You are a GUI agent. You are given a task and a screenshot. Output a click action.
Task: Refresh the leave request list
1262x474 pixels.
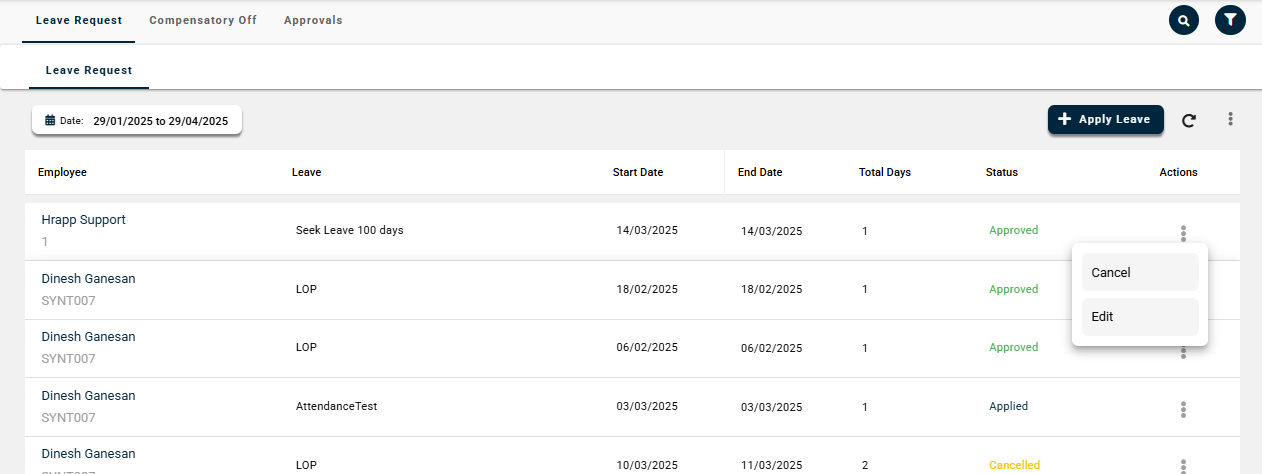tap(1189, 120)
